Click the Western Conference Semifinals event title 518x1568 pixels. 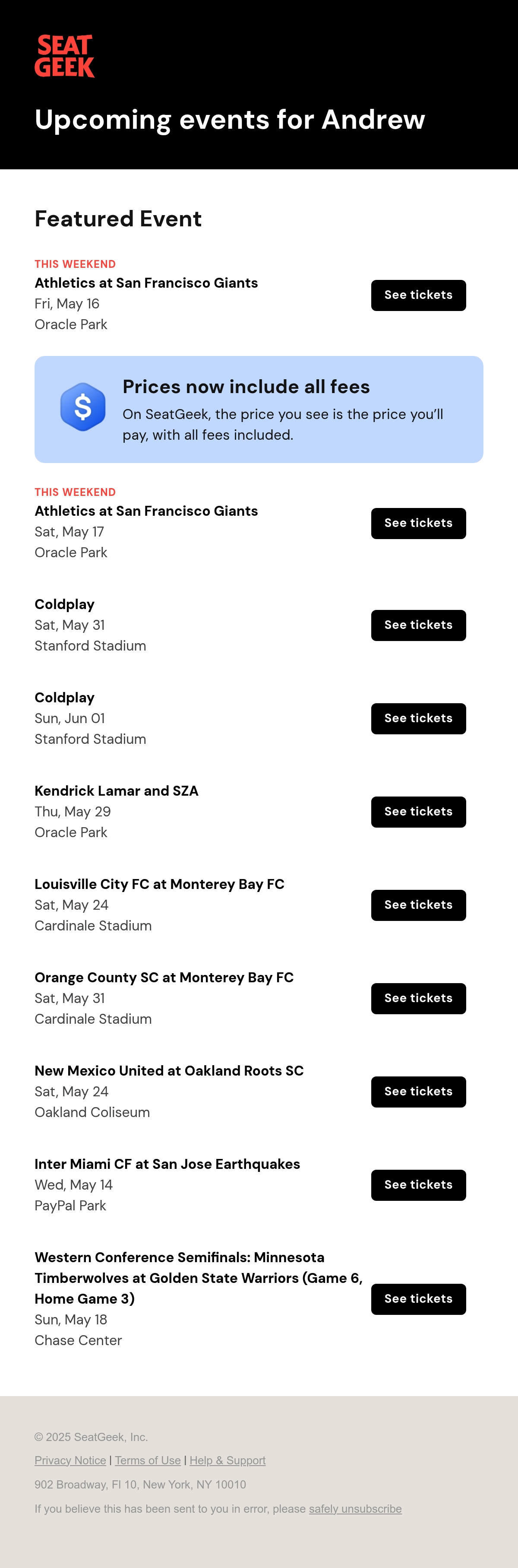click(x=199, y=1278)
